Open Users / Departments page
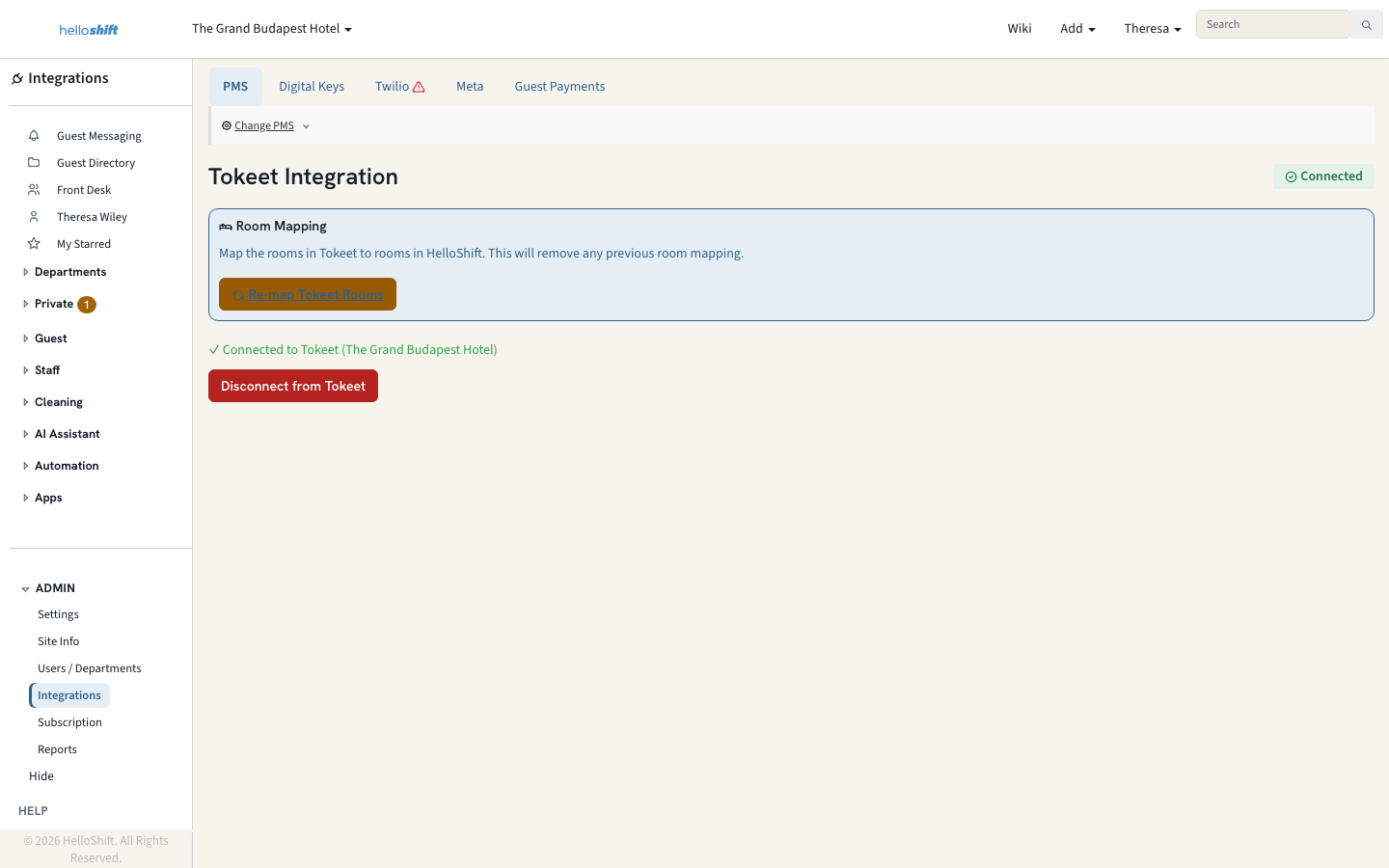 (90, 668)
